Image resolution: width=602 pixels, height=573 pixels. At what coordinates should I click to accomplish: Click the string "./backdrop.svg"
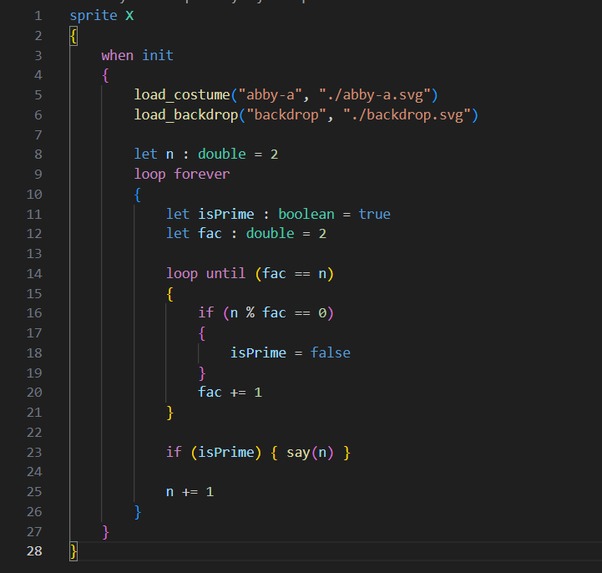tap(407, 115)
